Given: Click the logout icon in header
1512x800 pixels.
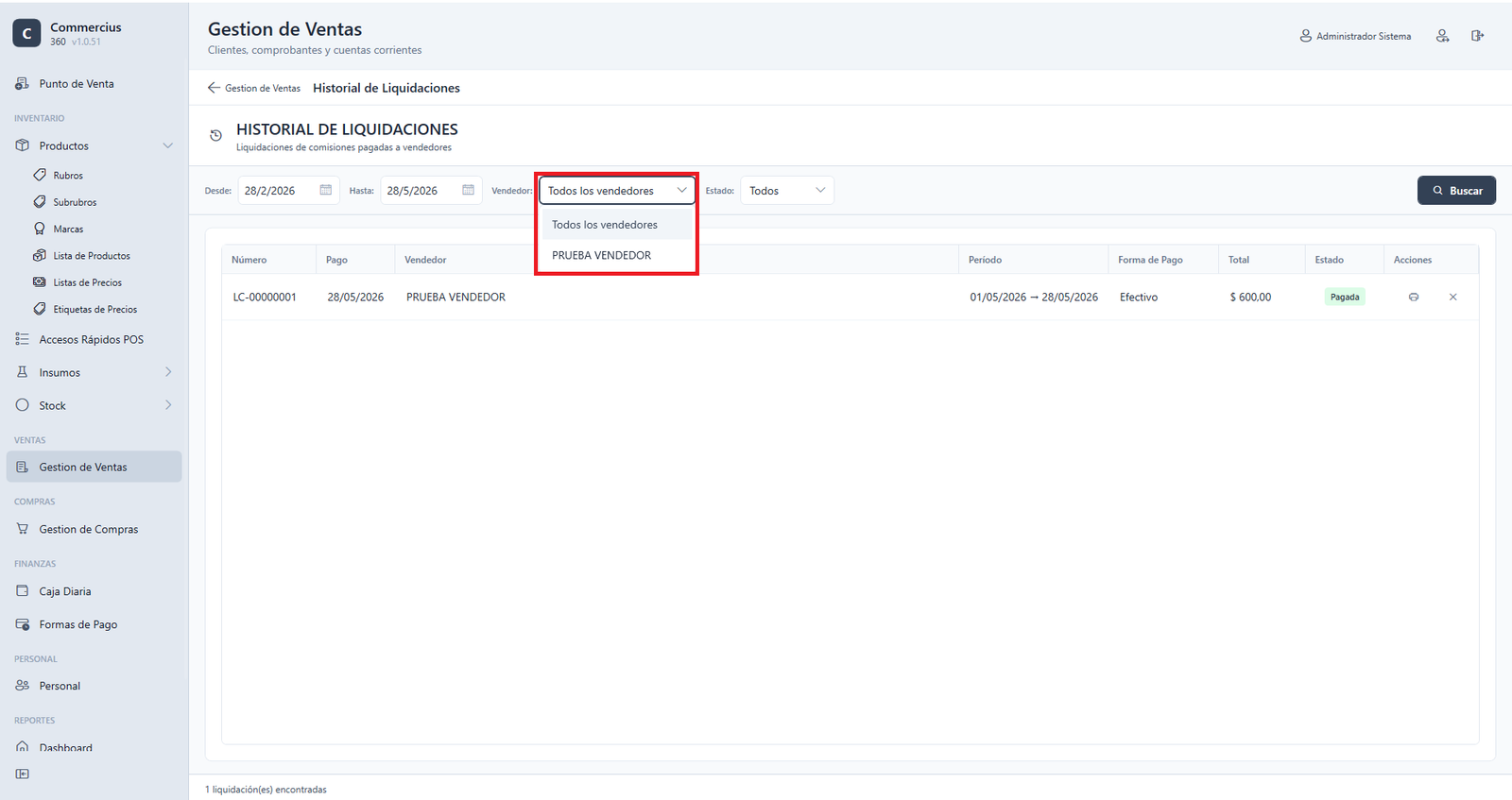Looking at the screenshot, I should tap(1477, 36).
